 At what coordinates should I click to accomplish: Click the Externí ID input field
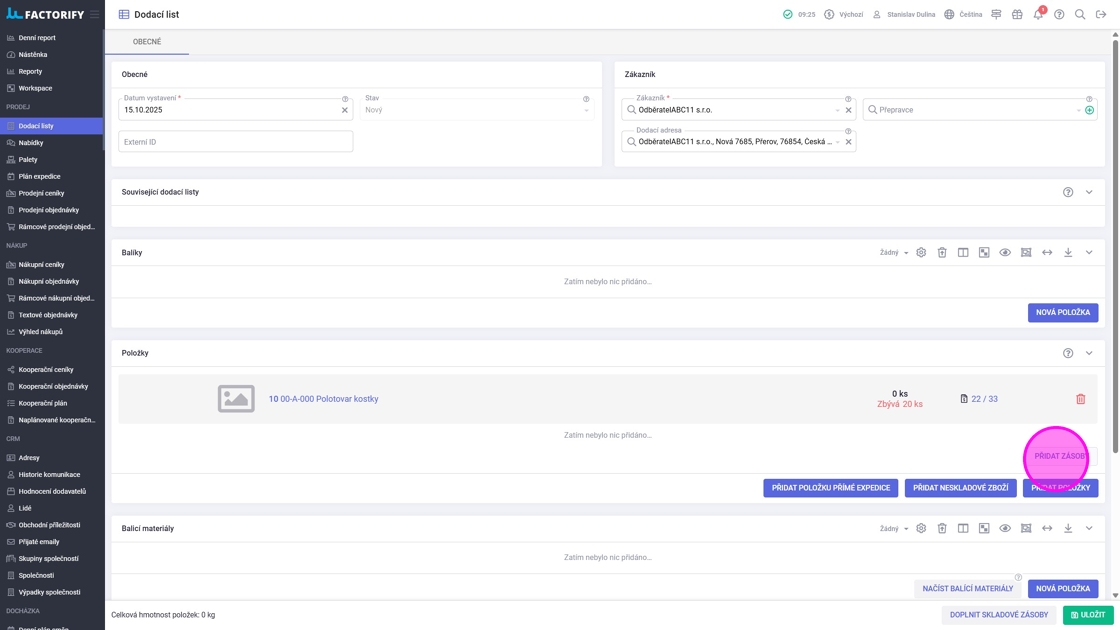click(235, 142)
